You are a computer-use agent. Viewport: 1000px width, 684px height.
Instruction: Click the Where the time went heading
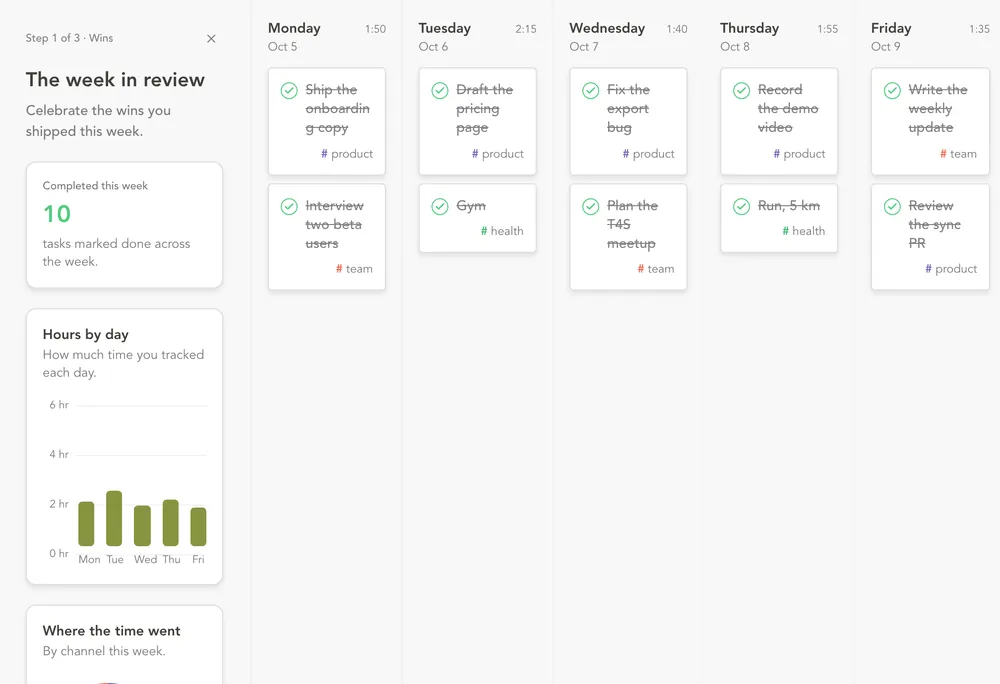[x=112, y=630]
